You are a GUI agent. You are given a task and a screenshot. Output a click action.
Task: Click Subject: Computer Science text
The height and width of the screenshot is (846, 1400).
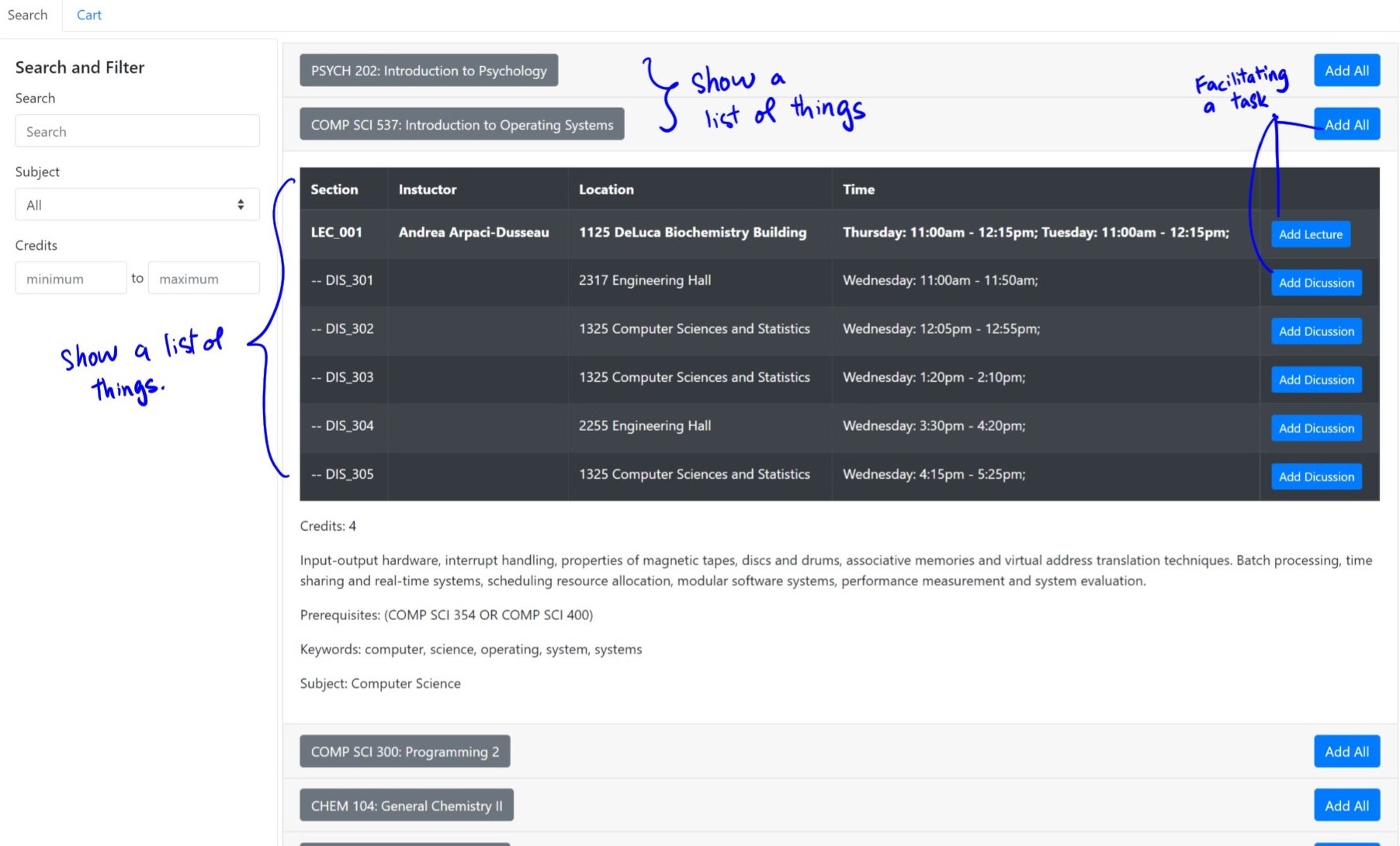380,683
